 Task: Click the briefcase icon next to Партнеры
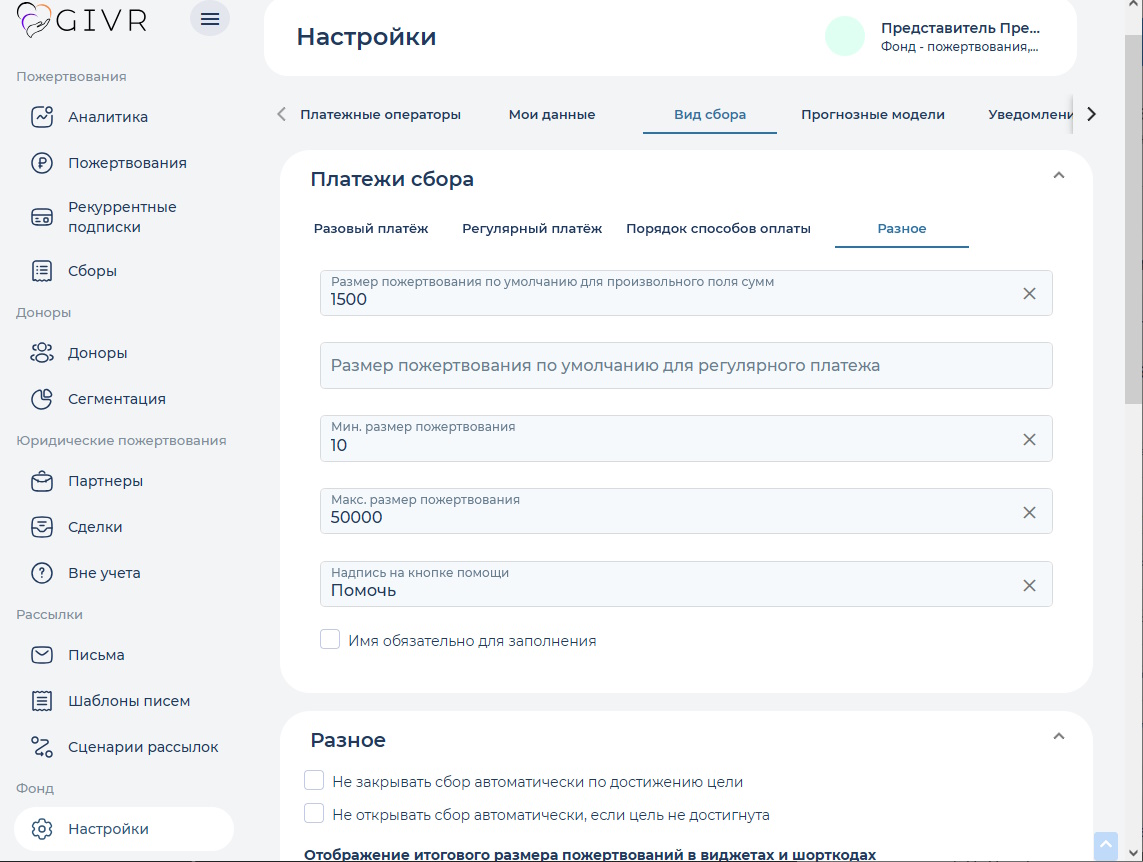[x=42, y=481]
